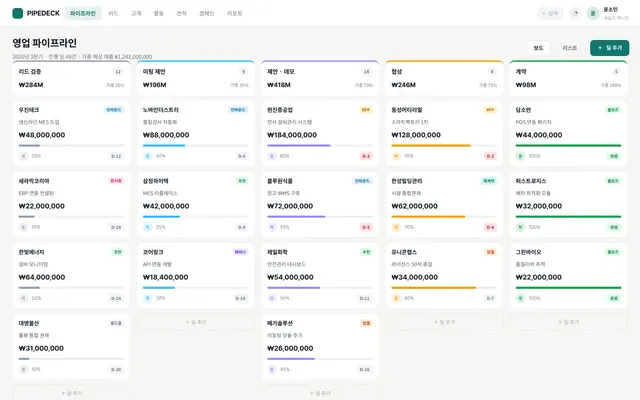
Task: Open the 담소반 deal card title
Action: pos(524,110)
